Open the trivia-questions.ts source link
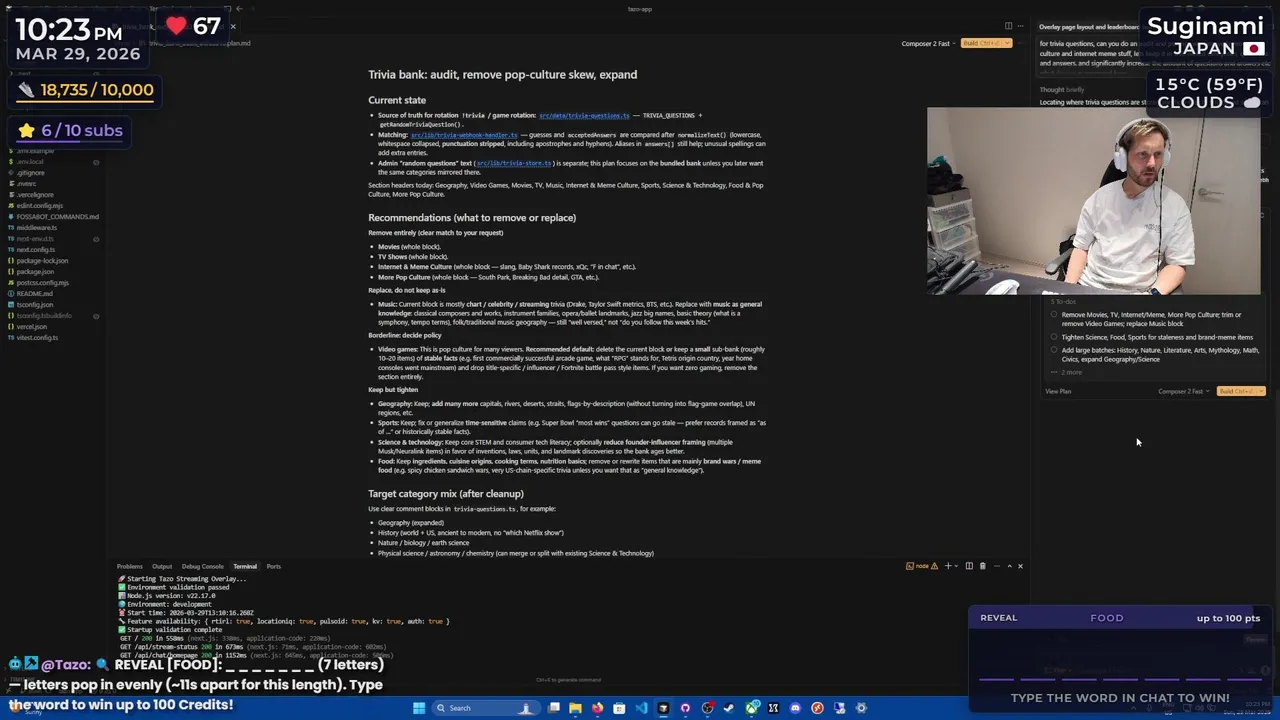 point(584,116)
